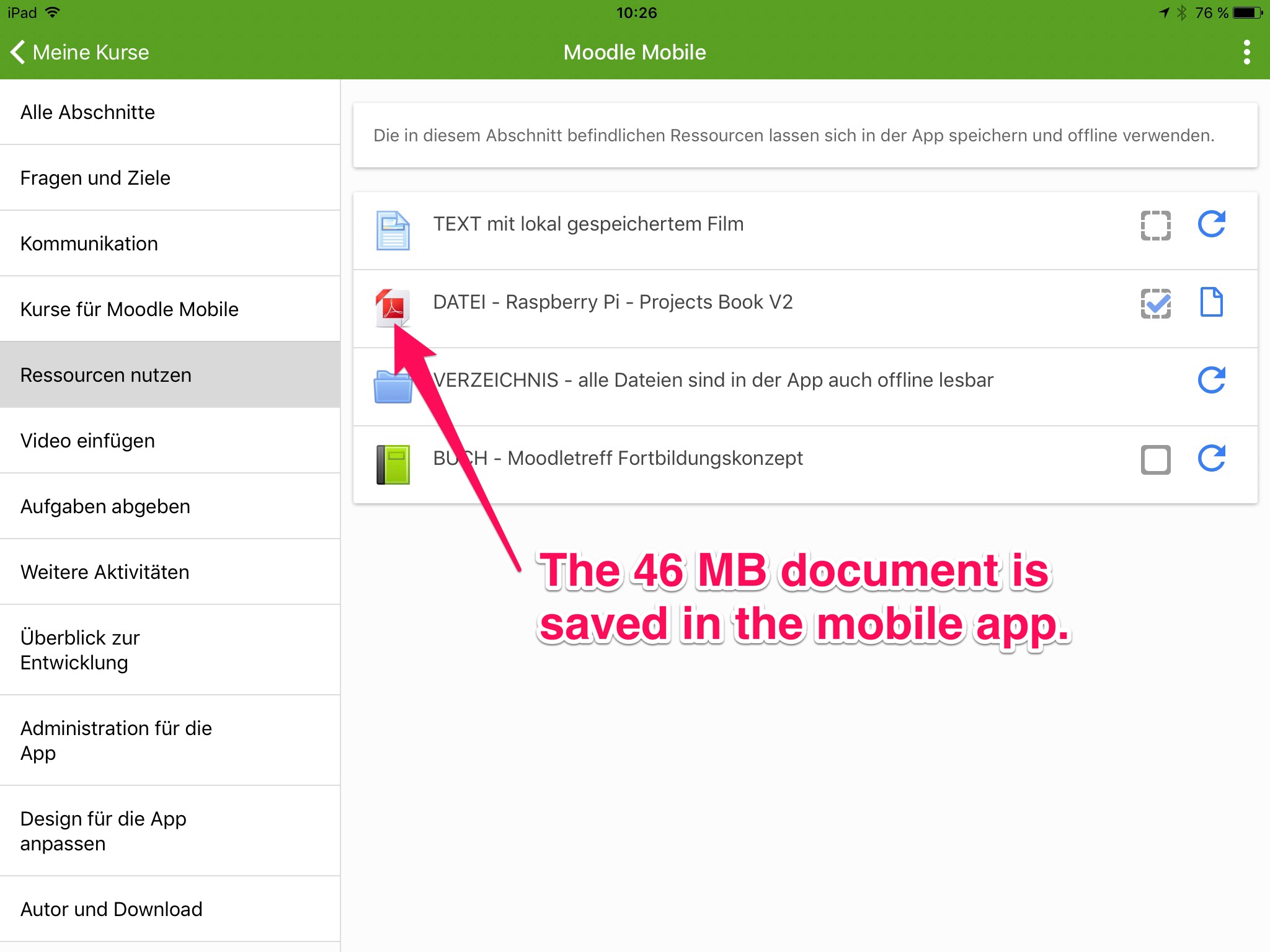This screenshot has height=952, width=1270.
Task: Open Kommunikation section
Action: click(170, 244)
